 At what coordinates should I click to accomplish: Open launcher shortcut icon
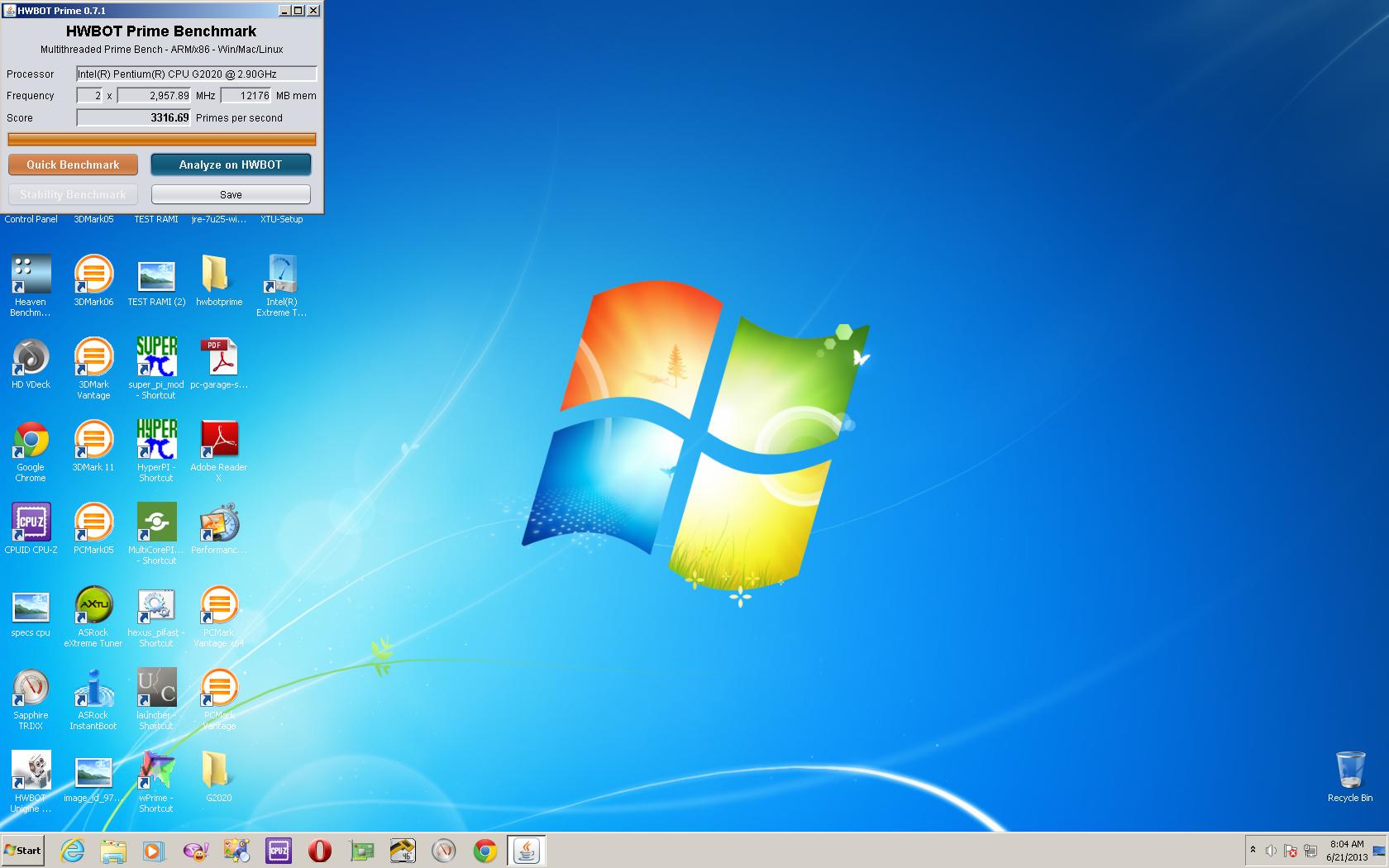[x=156, y=699]
